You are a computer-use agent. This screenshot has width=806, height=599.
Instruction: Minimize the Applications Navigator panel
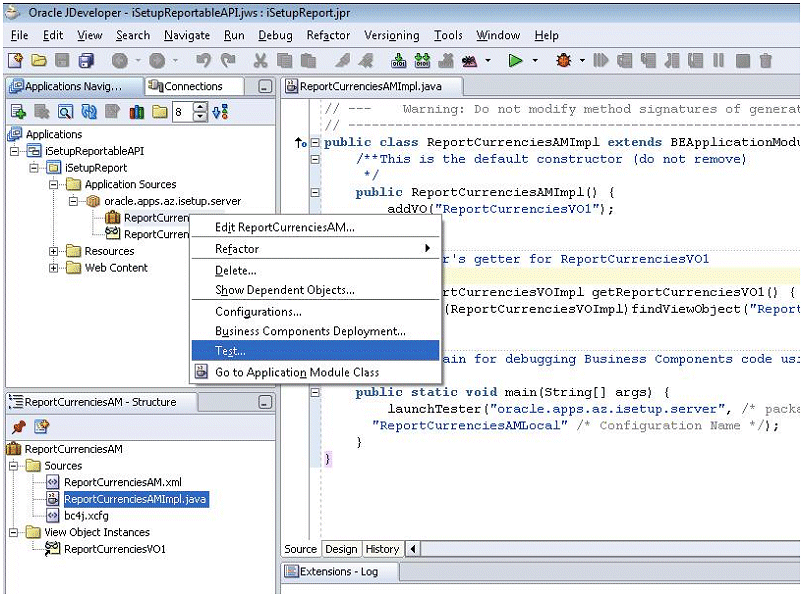(x=265, y=87)
